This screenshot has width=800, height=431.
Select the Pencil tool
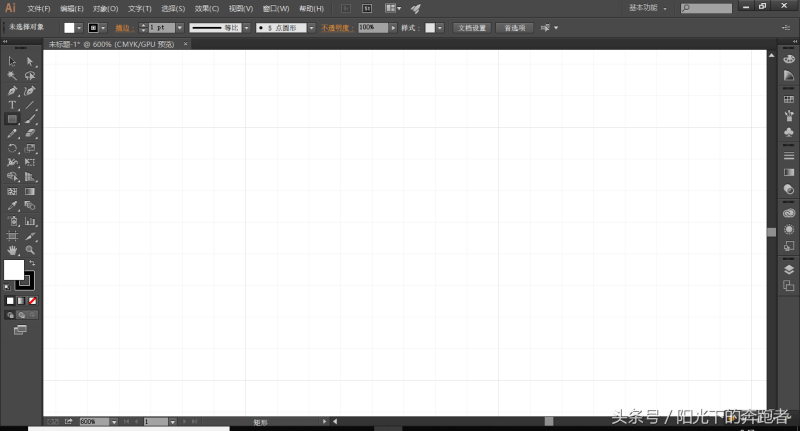[12, 134]
